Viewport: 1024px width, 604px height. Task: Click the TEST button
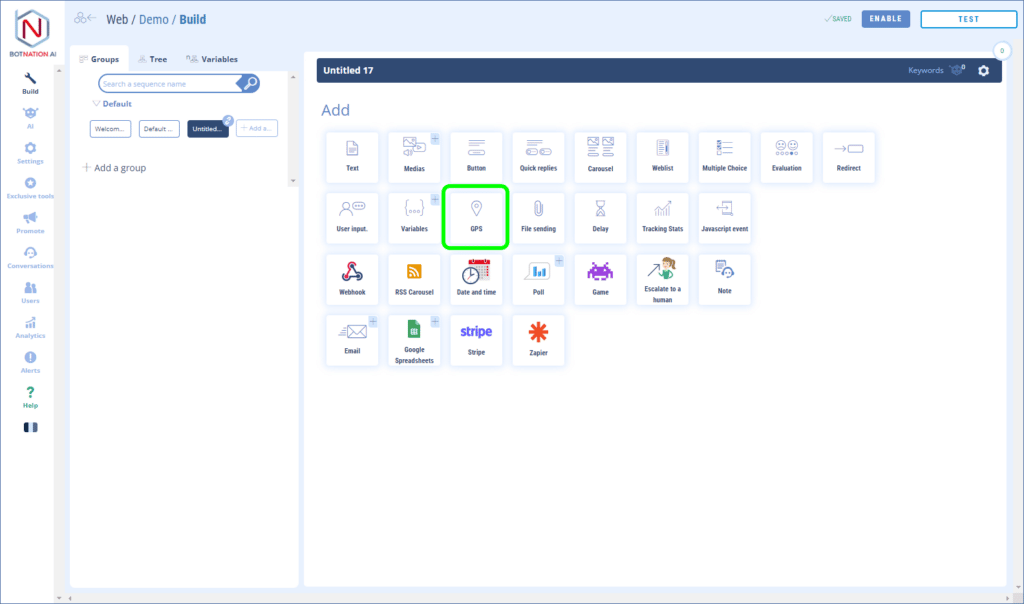(967, 19)
